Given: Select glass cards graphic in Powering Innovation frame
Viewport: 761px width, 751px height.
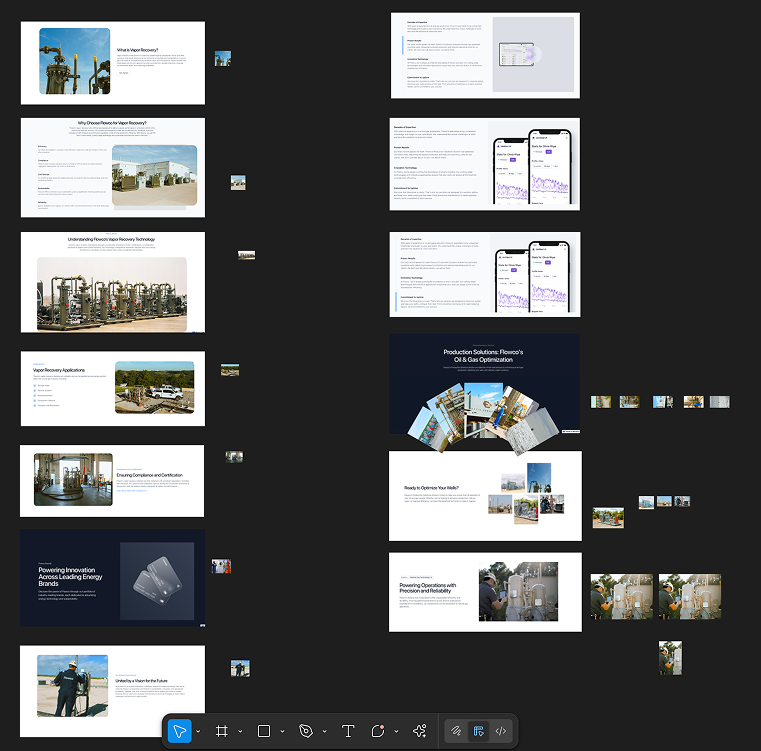Looking at the screenshot, I should pos(157,581).
